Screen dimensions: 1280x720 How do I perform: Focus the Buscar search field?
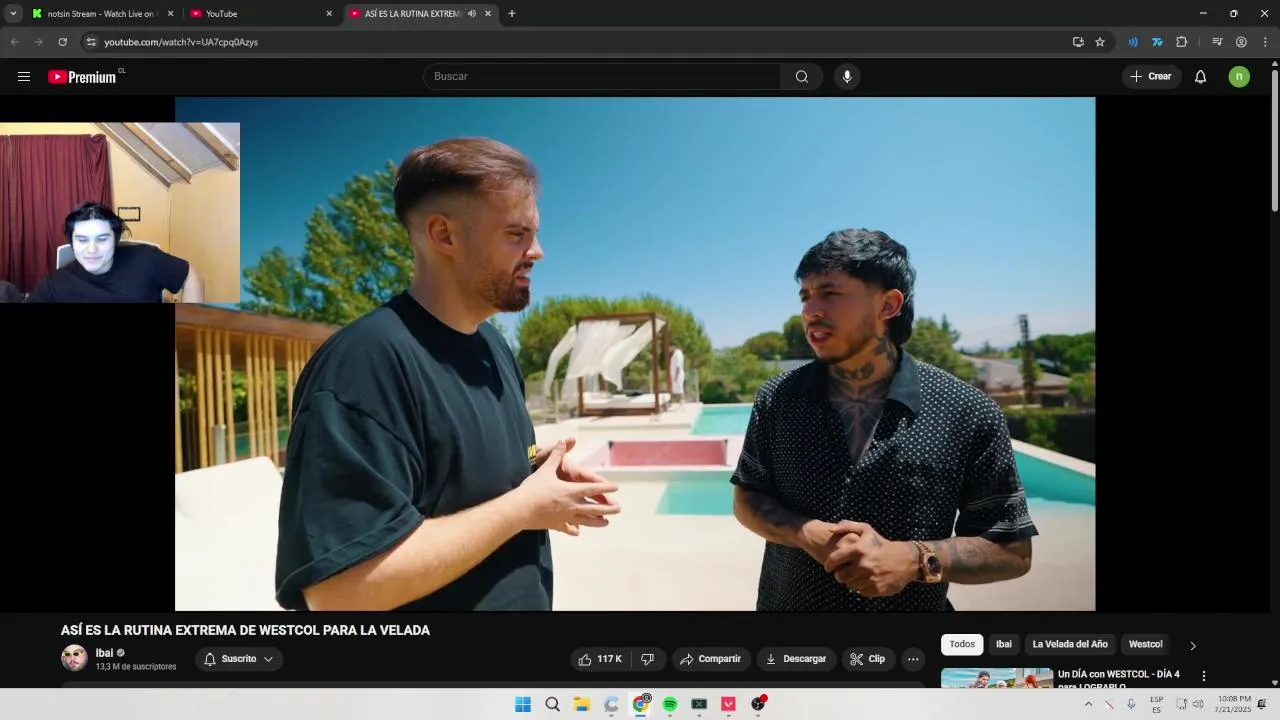pyautogui.click(x=603, y=77)
